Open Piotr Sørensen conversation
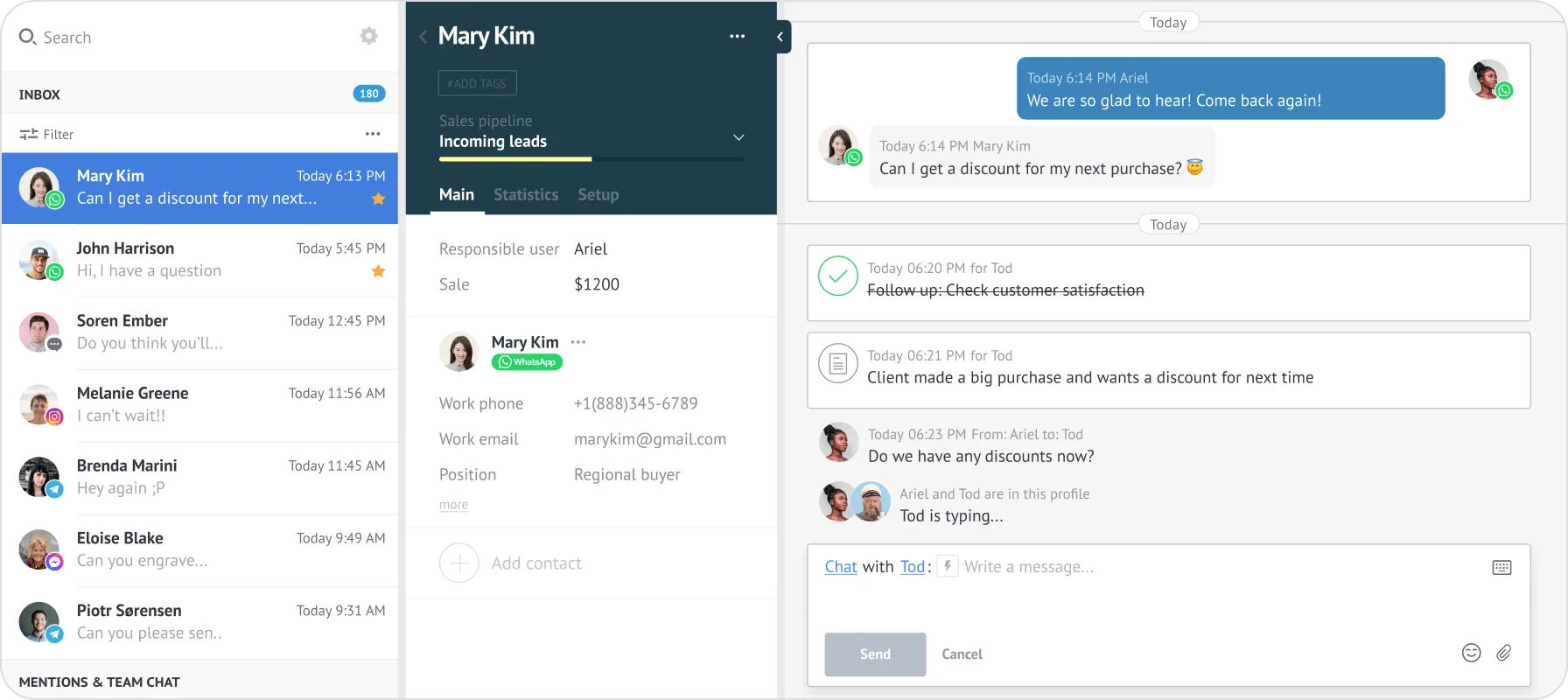This screenshot has width=1568, height=700. click(199, 623)
